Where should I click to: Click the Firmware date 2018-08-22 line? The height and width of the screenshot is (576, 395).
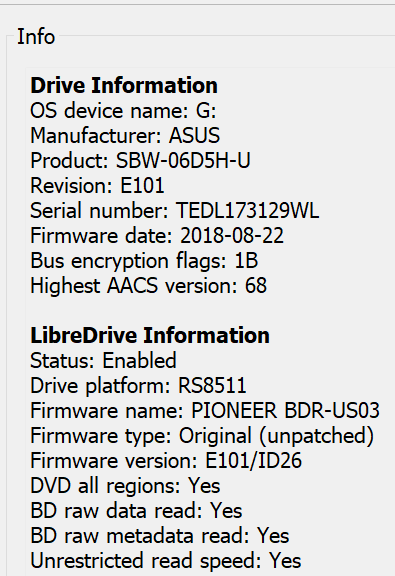point(157,235)
